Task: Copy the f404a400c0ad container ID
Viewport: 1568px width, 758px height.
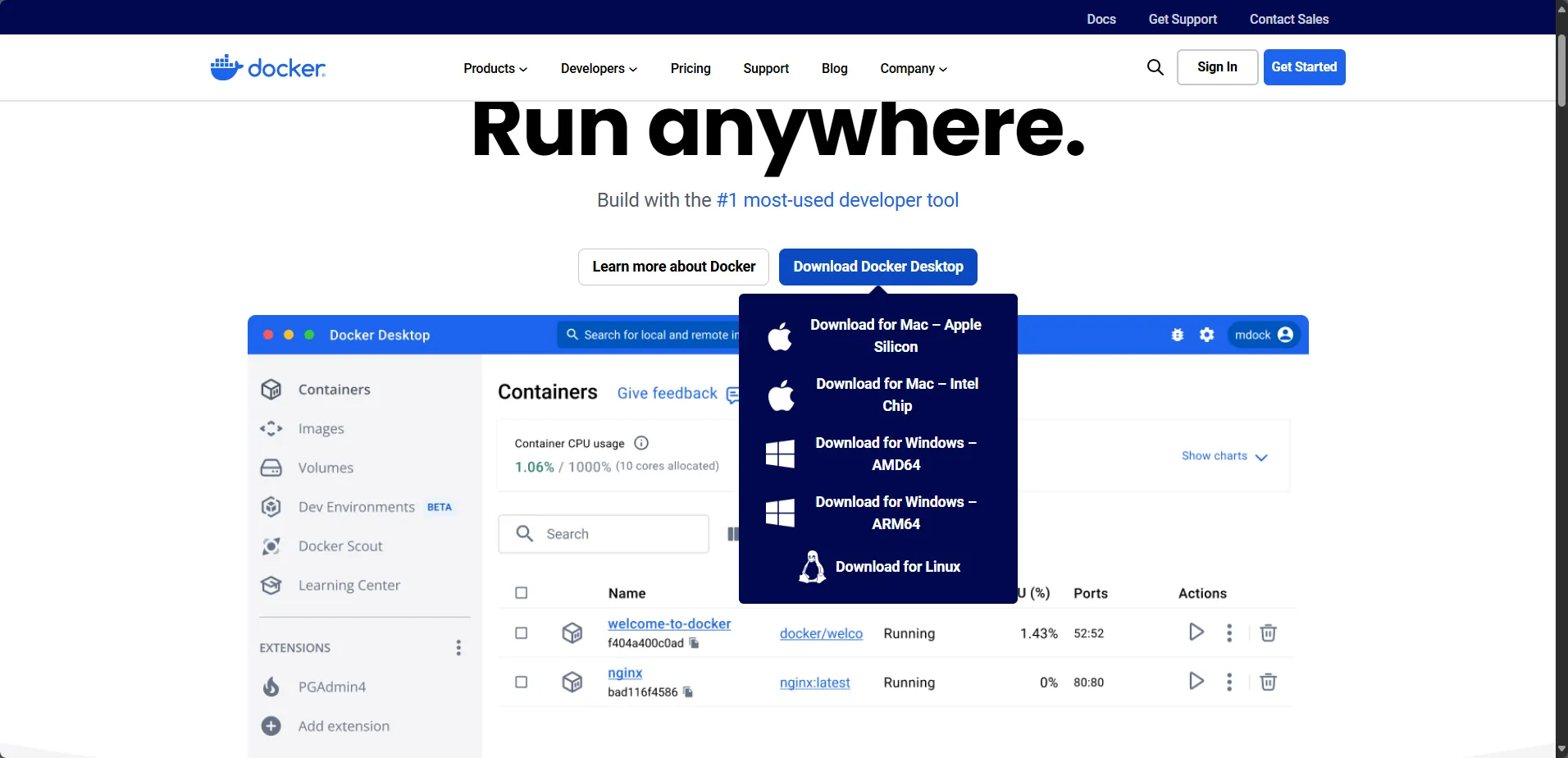Action: click(694, 643)
